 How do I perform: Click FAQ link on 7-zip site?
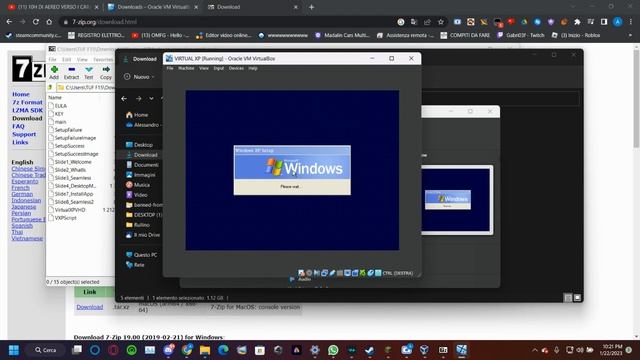pos(18,126)
